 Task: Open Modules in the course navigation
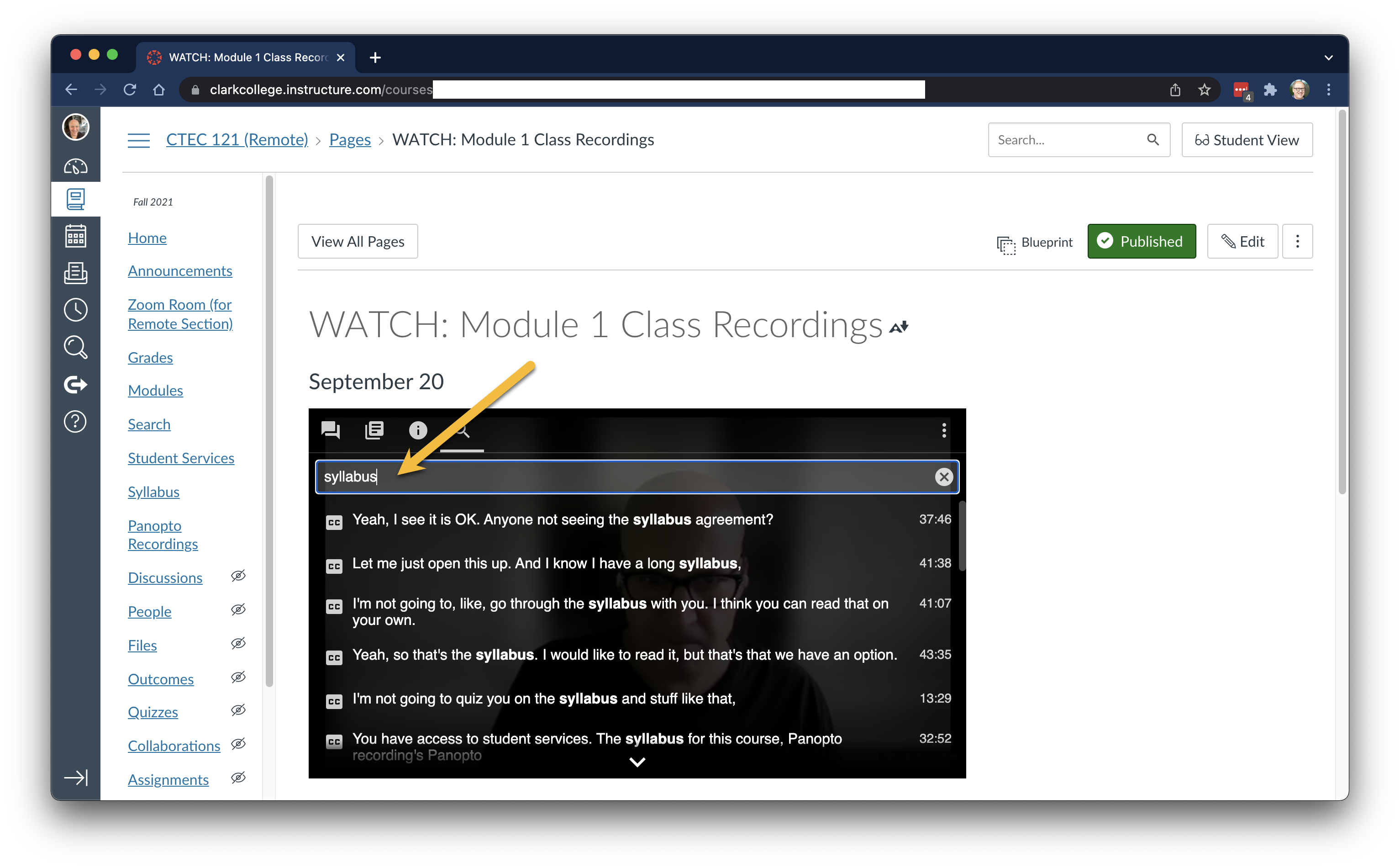coord(155,390)
